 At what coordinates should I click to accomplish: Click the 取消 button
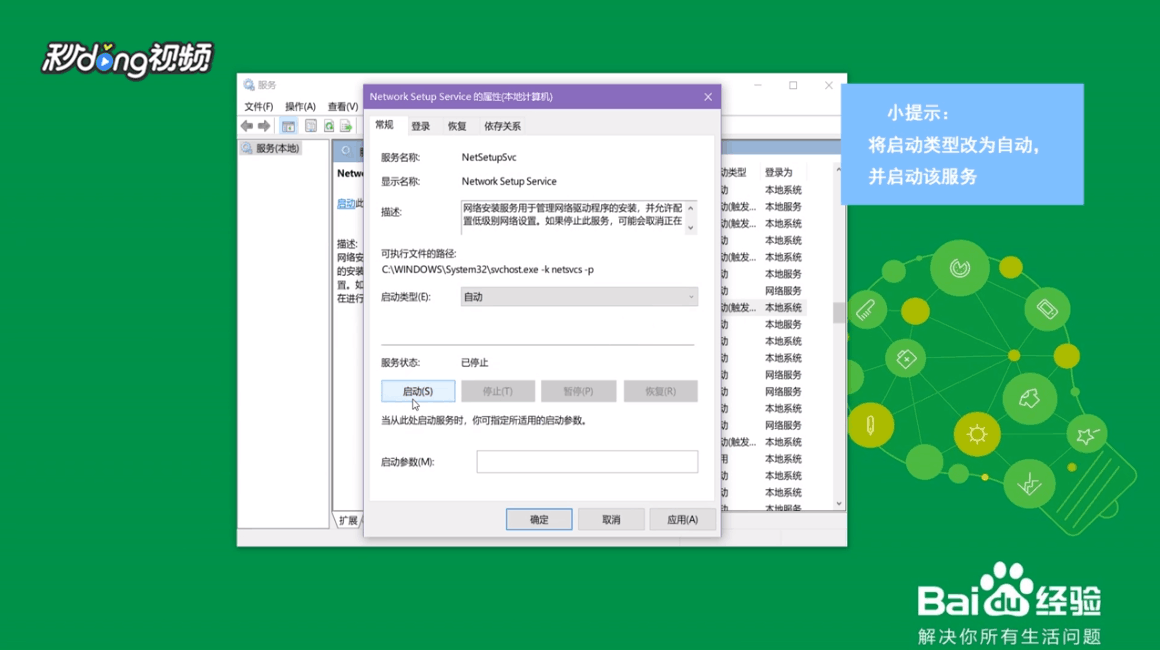(x=611, y=520)
